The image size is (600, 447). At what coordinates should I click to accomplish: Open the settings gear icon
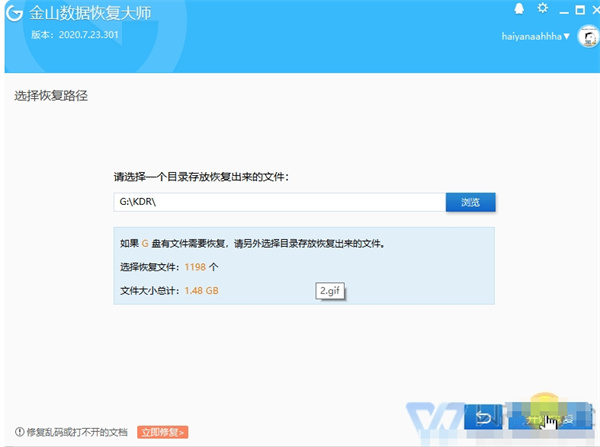[x=542, y=8]
